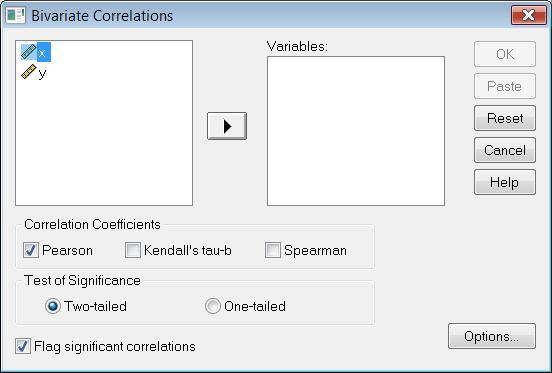
Task: Open Help for this dialog
Action: [505, 182]
